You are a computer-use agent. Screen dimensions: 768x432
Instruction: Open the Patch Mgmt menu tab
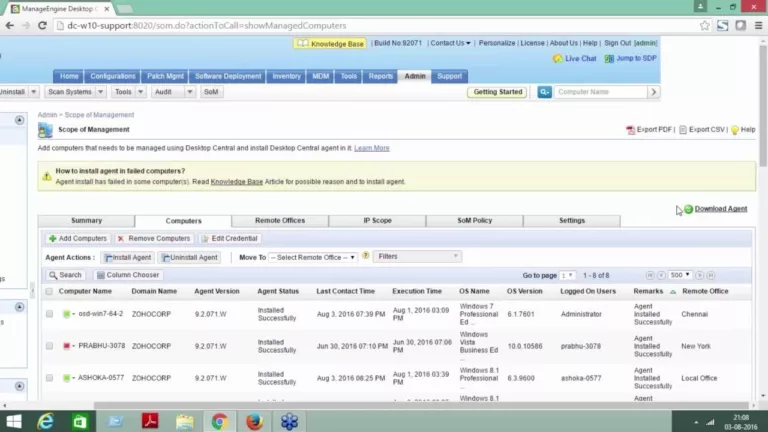[164, 76]
